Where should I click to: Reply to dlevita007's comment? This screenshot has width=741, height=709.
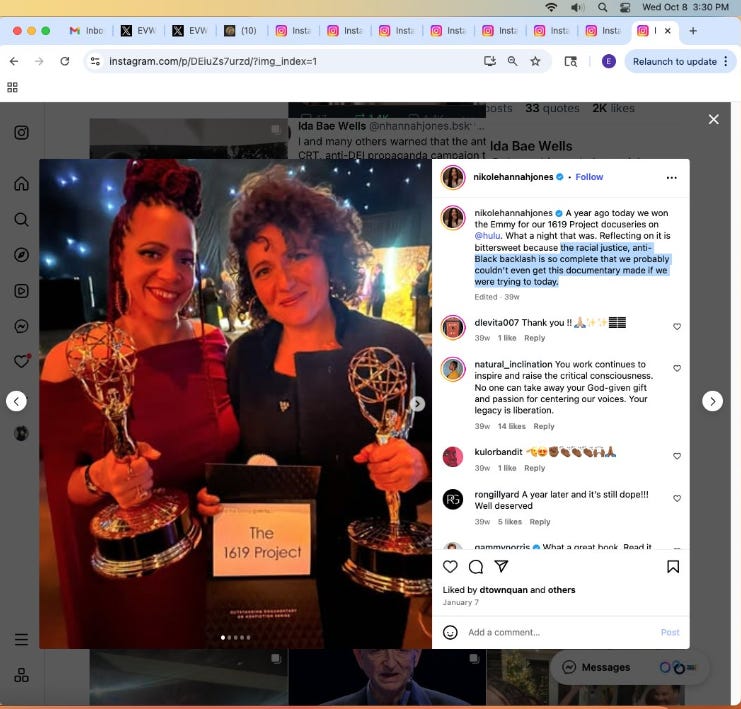click(x=534, y=338)
